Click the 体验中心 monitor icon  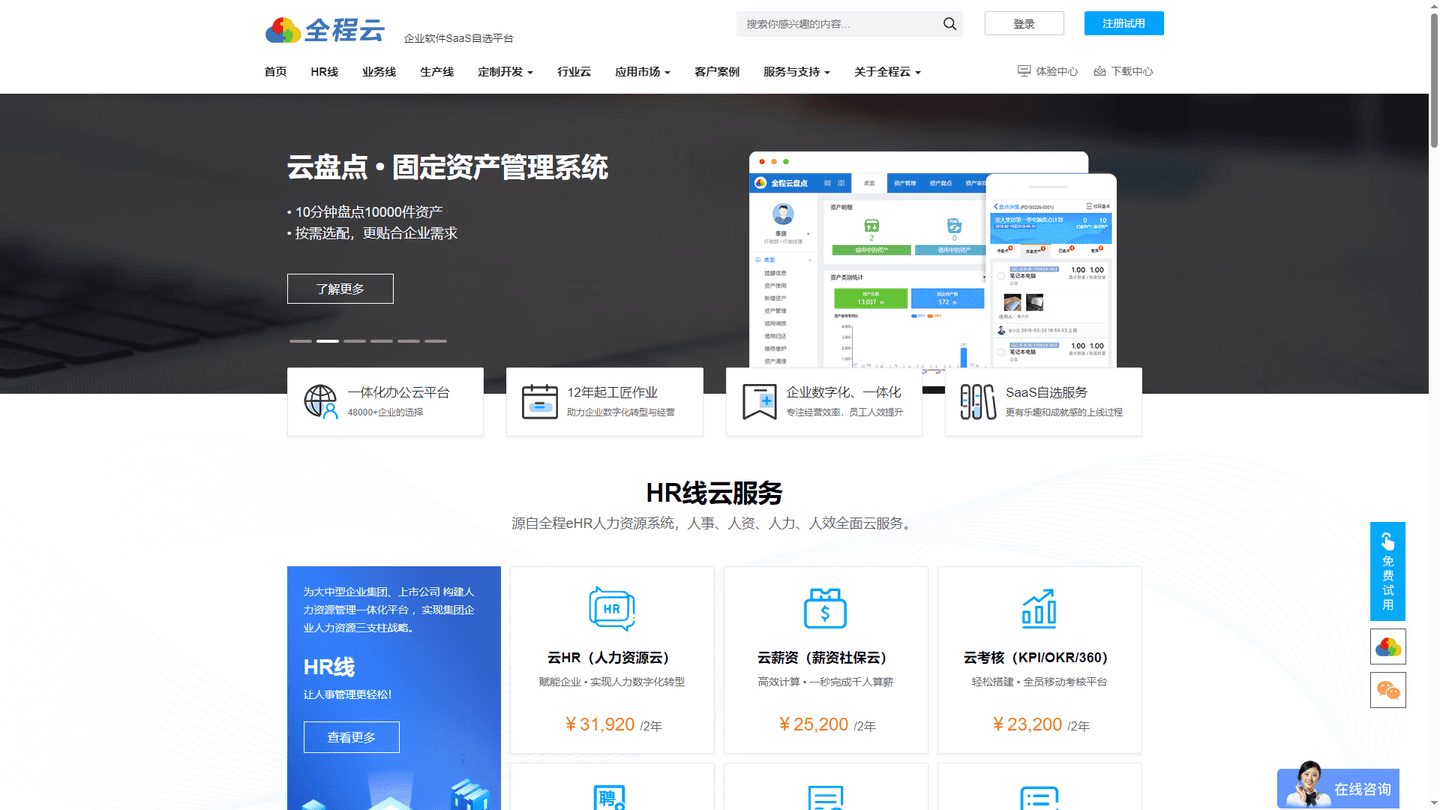coord(1024,71)
